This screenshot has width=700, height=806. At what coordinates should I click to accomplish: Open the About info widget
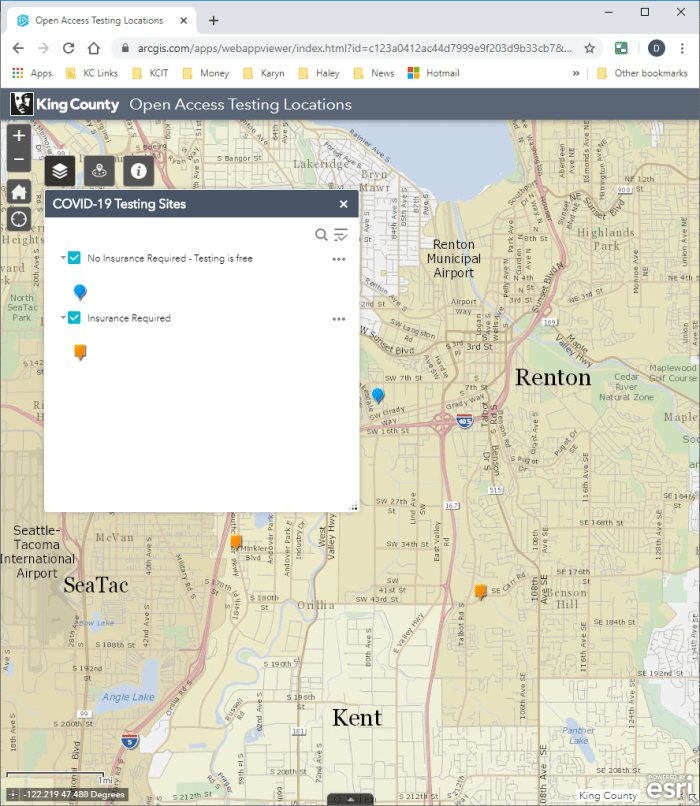click(x=139, y=171)
